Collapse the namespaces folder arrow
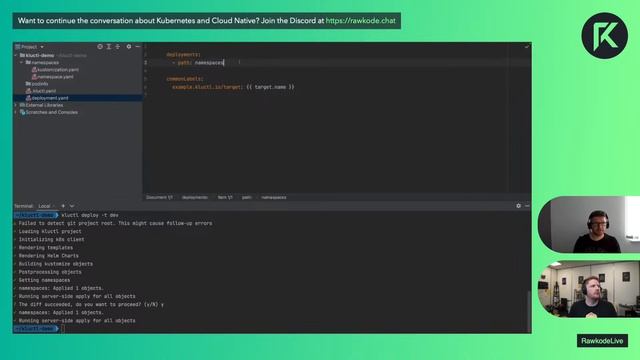 (22, 62)
